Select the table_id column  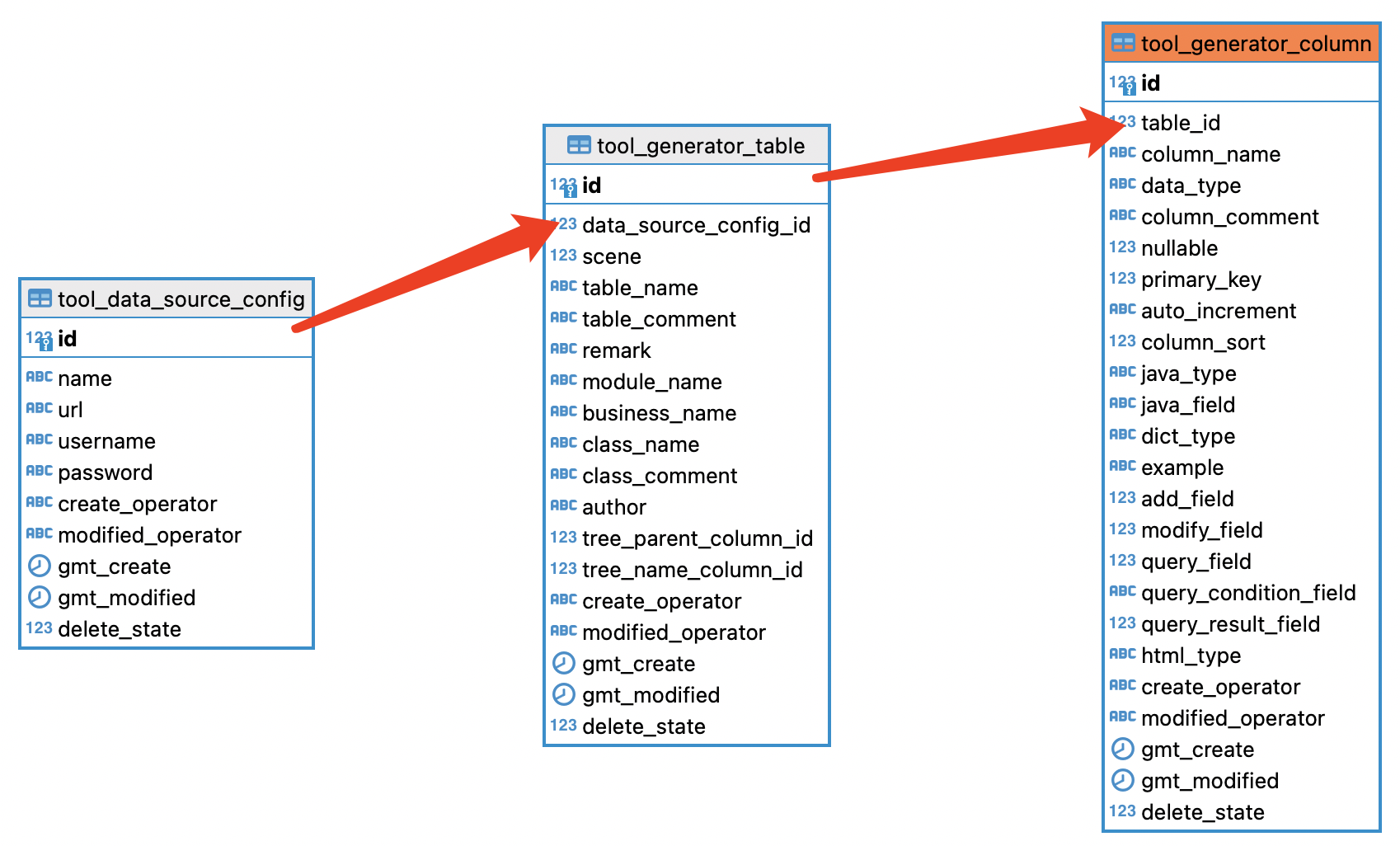1181,123
